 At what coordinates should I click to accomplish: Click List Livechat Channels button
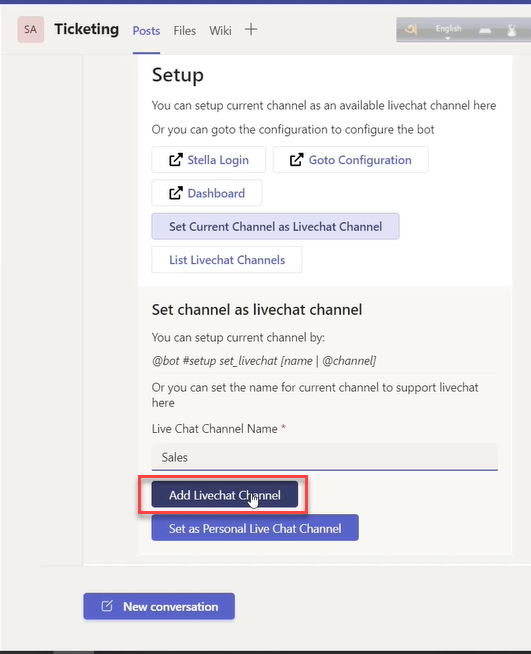[x=226, y=260]
